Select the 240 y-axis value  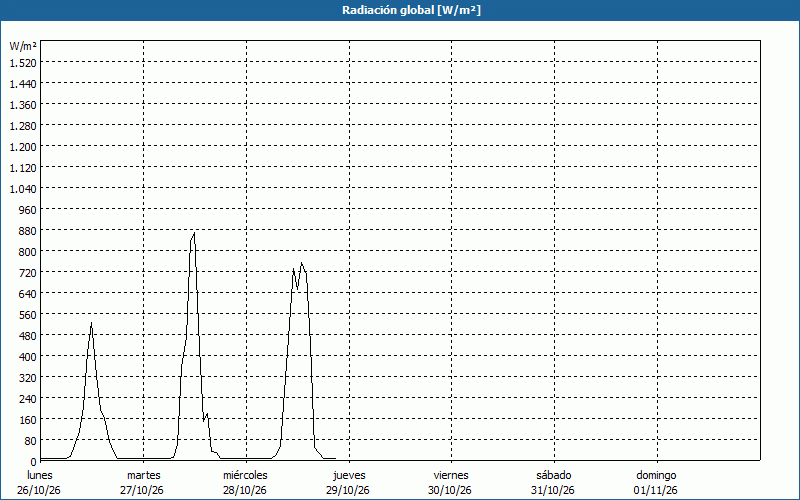pyautogui.click(x=28, y=398)
